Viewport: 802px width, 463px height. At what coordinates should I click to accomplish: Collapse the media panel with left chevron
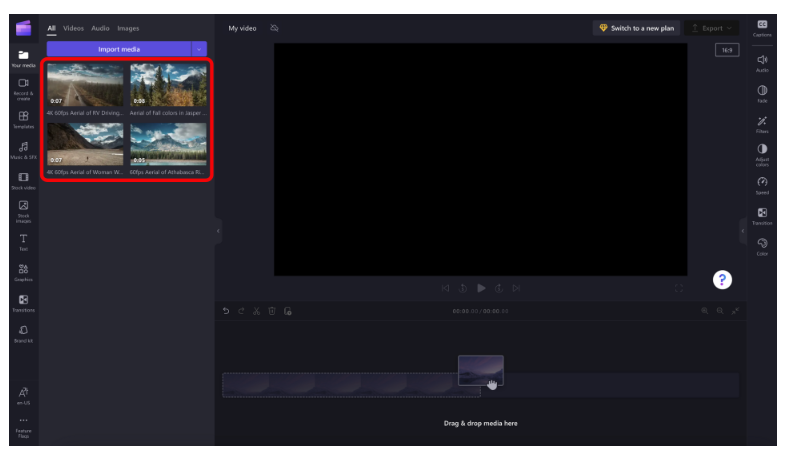tap(218, 231)
